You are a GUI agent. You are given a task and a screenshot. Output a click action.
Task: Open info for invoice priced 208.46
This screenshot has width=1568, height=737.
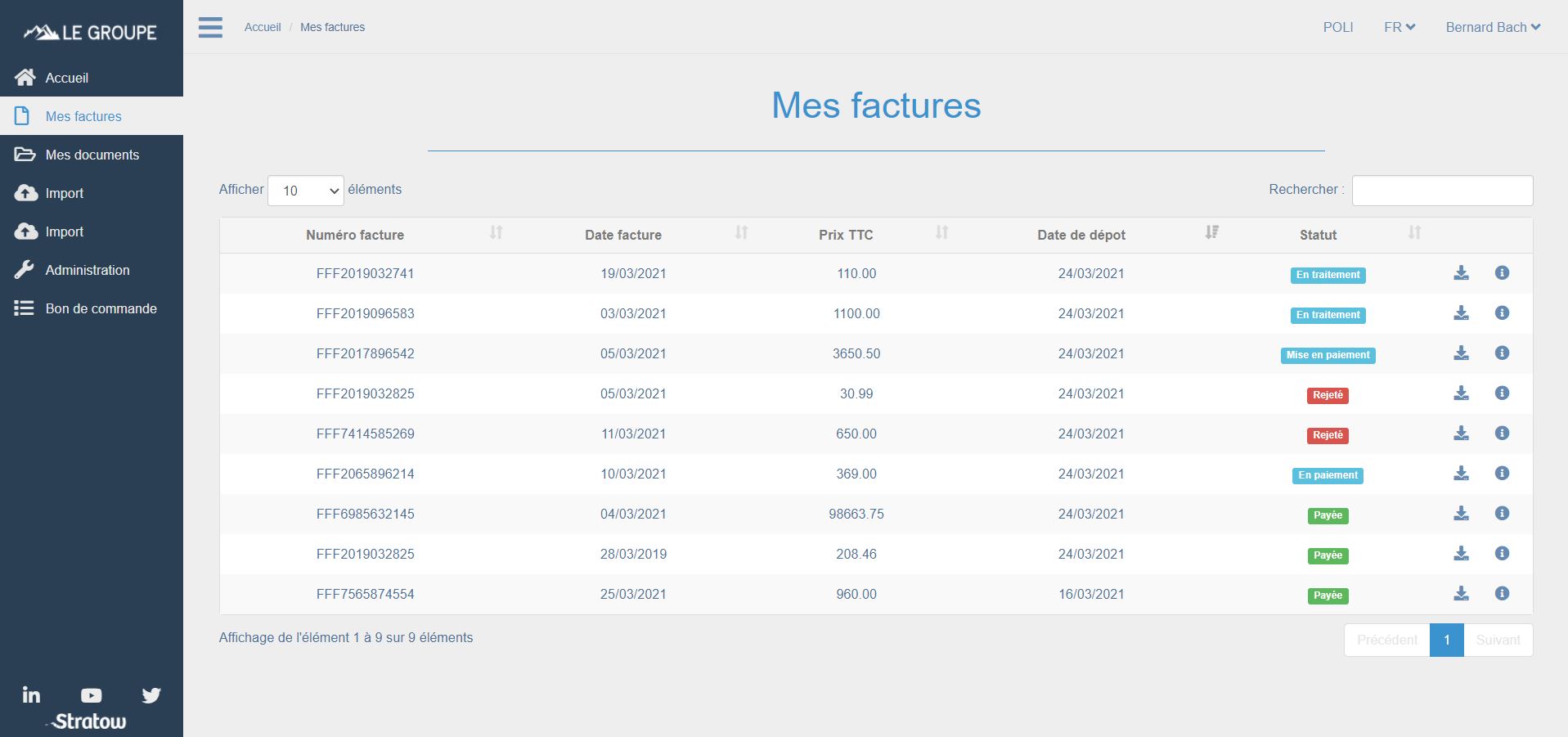pyautogui.click(x=1502, y=554)
